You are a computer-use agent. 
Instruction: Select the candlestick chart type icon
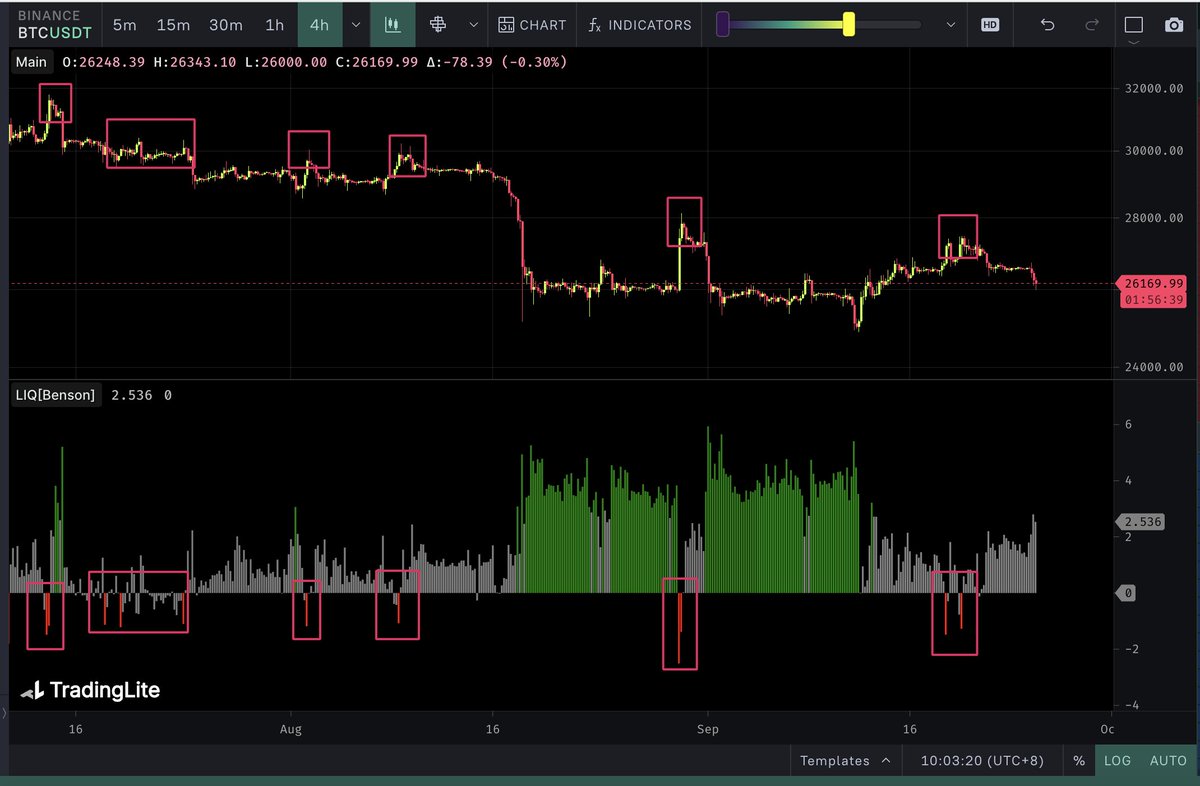(x=392, y=25)
